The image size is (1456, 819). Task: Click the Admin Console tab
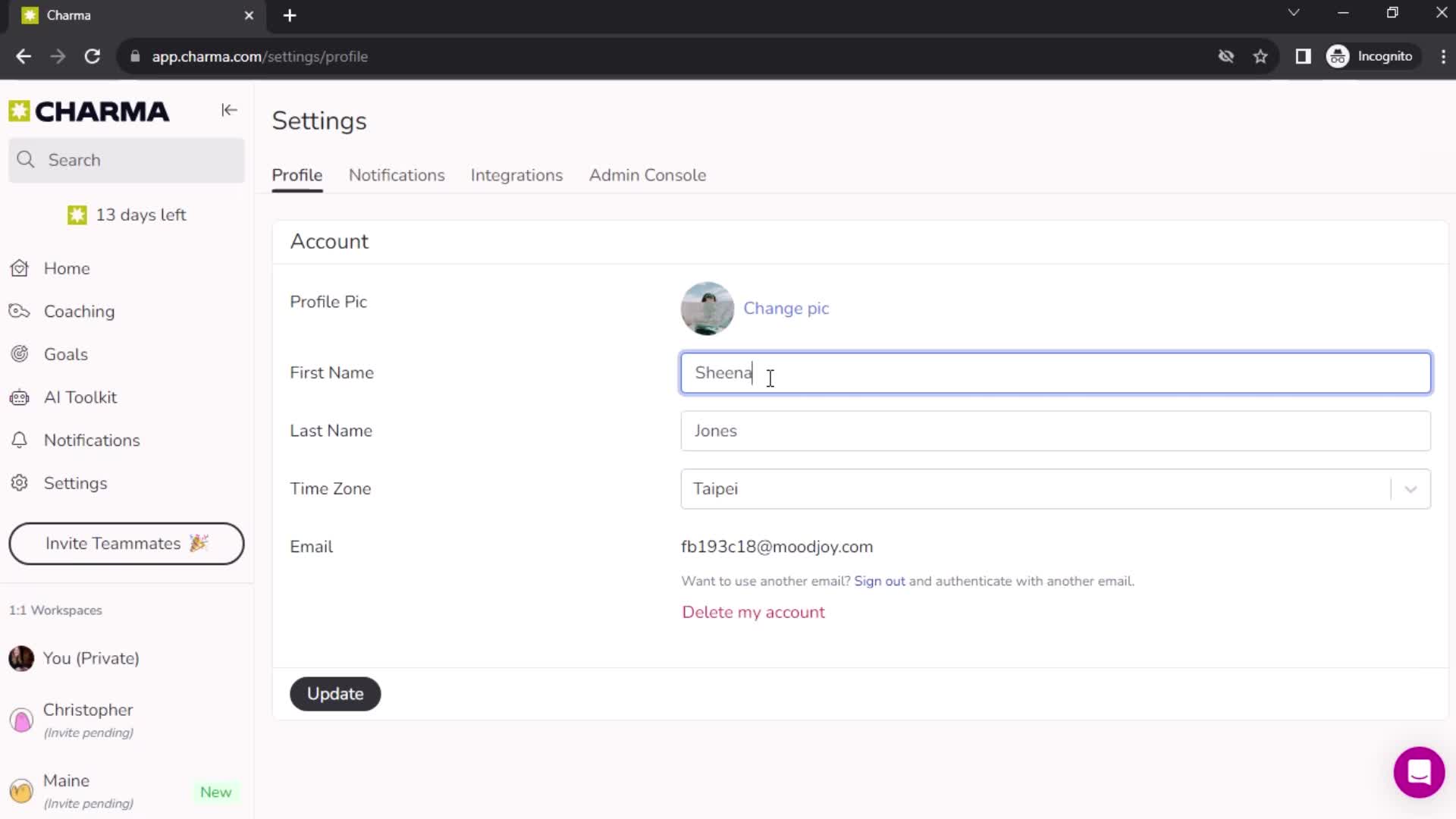648,175
